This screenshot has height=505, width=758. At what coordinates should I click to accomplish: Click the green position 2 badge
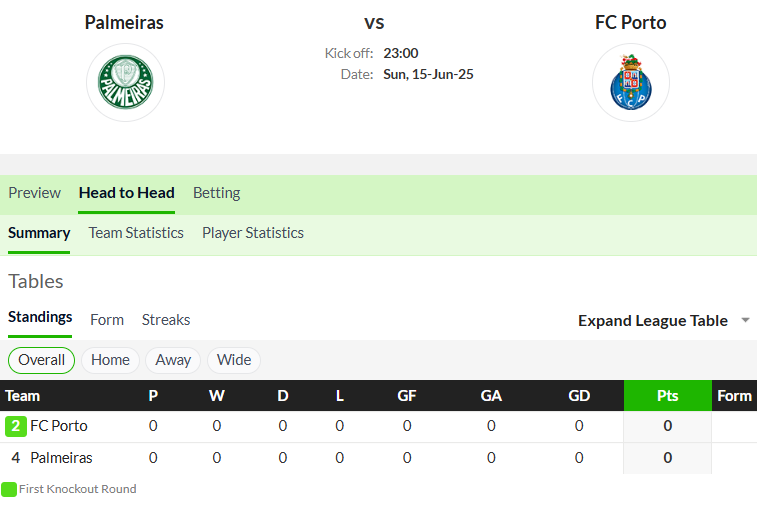pyautogui.click(x=15, y=426)
